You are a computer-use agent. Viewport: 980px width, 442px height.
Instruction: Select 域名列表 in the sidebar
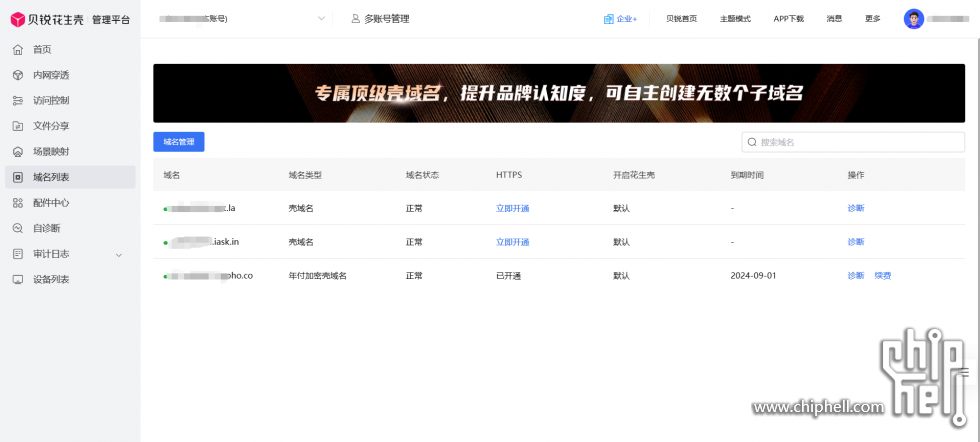[x=70, y=177]
